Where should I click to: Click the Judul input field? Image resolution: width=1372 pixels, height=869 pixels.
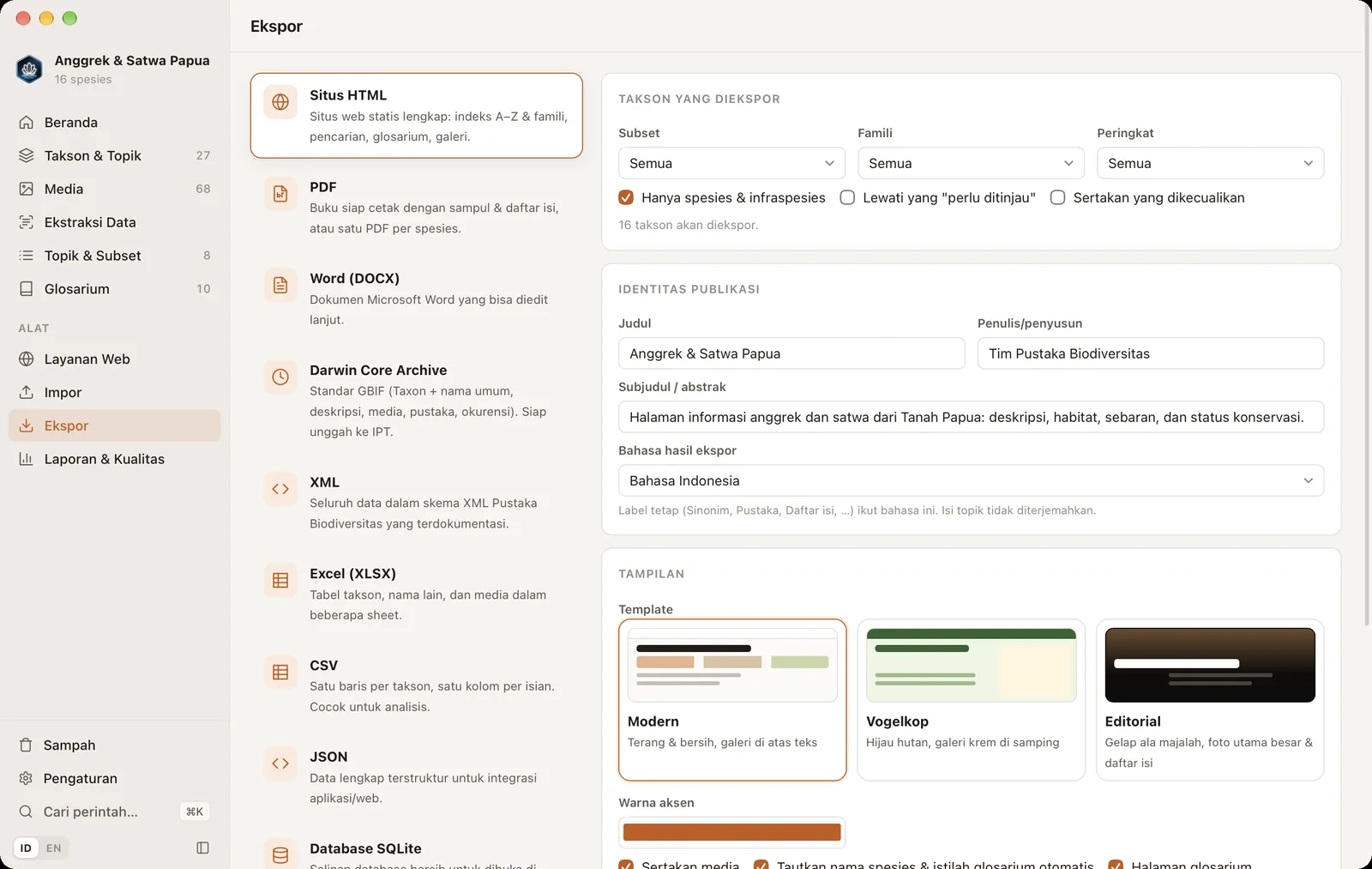(x=791, y=353)
